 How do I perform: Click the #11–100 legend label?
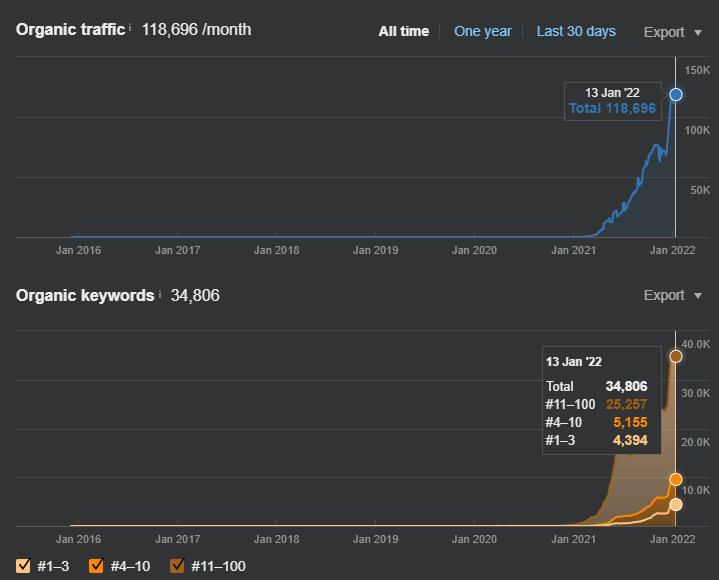point(218,566)
